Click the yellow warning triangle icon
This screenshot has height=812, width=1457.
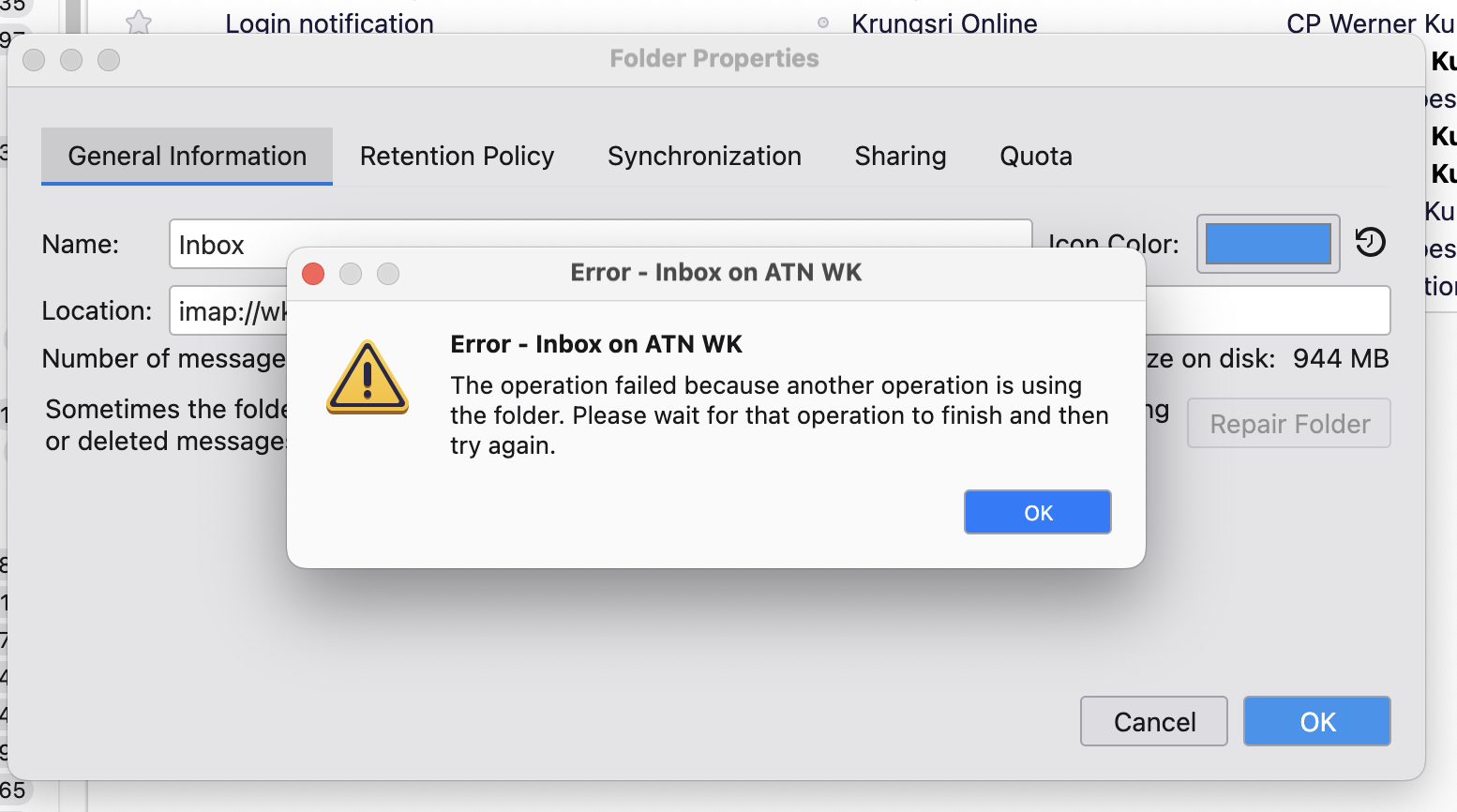pos(368,377)
